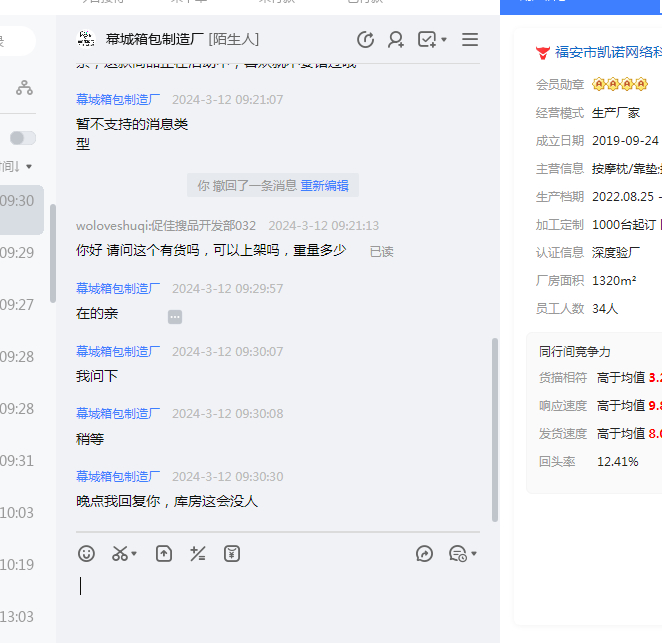Click the organization tree icon in sidebar
662x643 pixels.
click(24, 88)
